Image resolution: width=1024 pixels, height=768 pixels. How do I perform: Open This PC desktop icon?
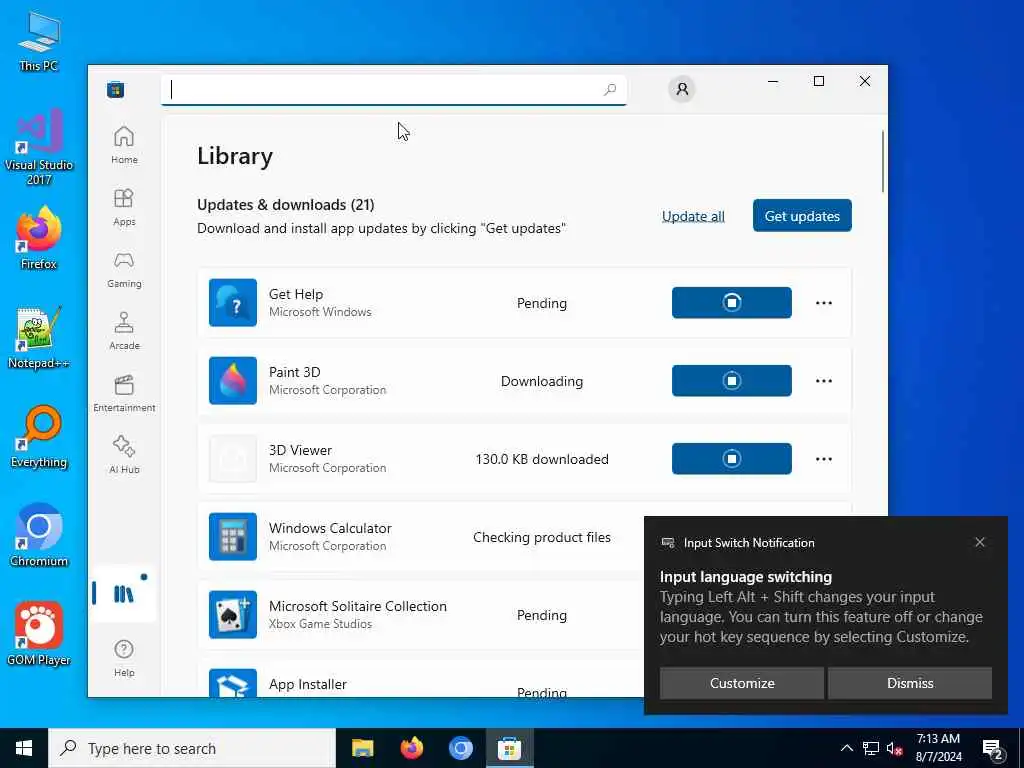pos(39,40)
